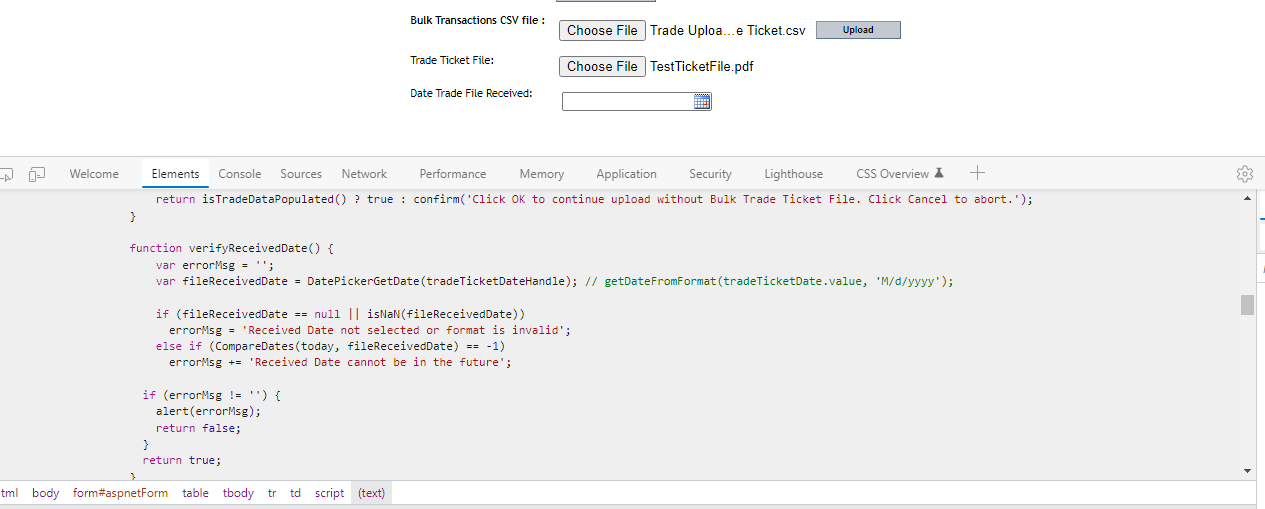The width and height of the screenshot is (1265, 509).
Task: Toggle device emulation icon in DevTools
Action: tap(37, 174)
